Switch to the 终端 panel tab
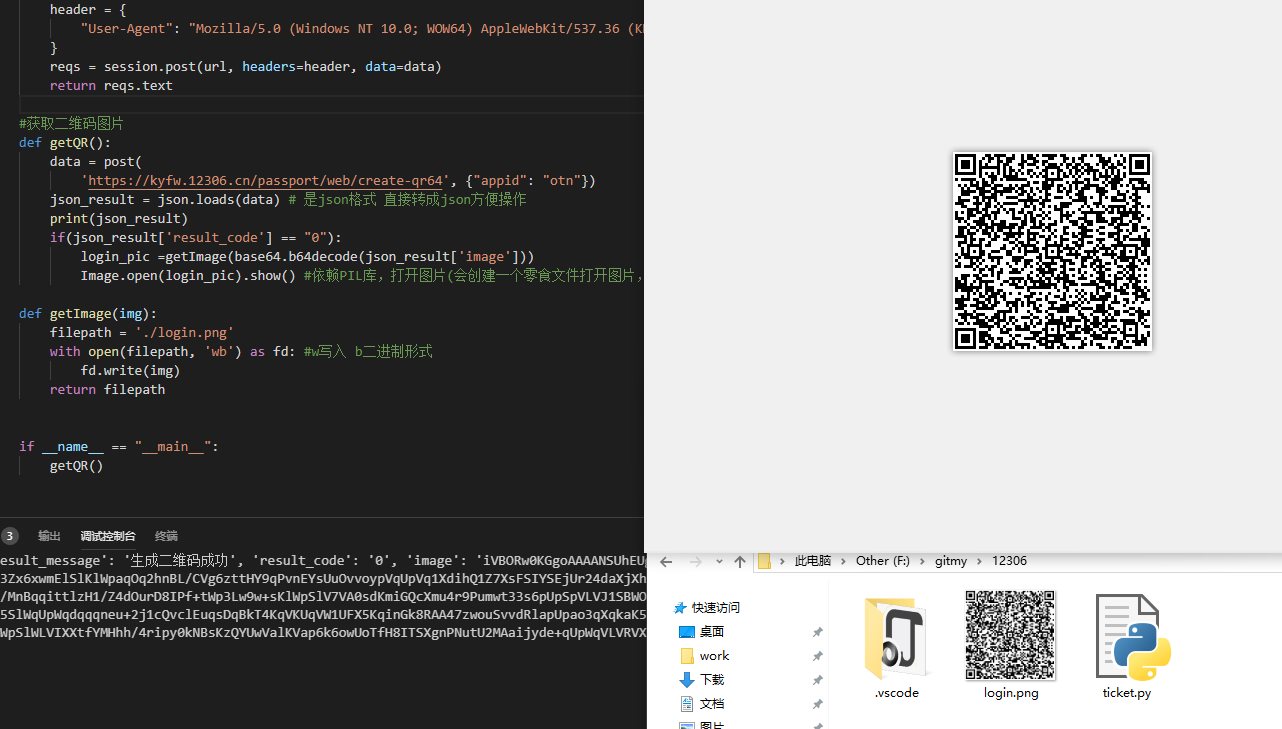Image resolution: width=1282 pixels, height=729 pixels. 166,536
